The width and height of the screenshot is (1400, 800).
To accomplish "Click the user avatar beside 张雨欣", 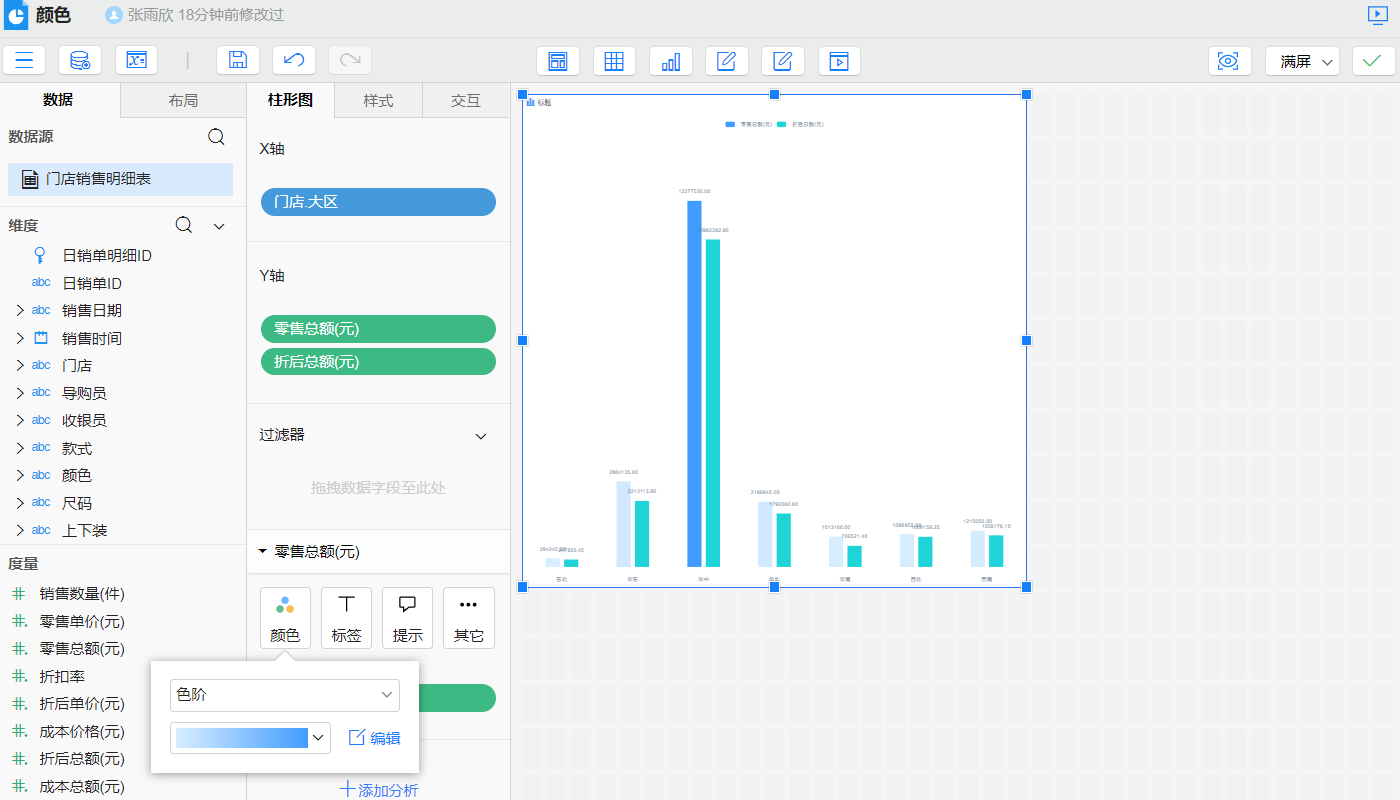I will 114,15.
